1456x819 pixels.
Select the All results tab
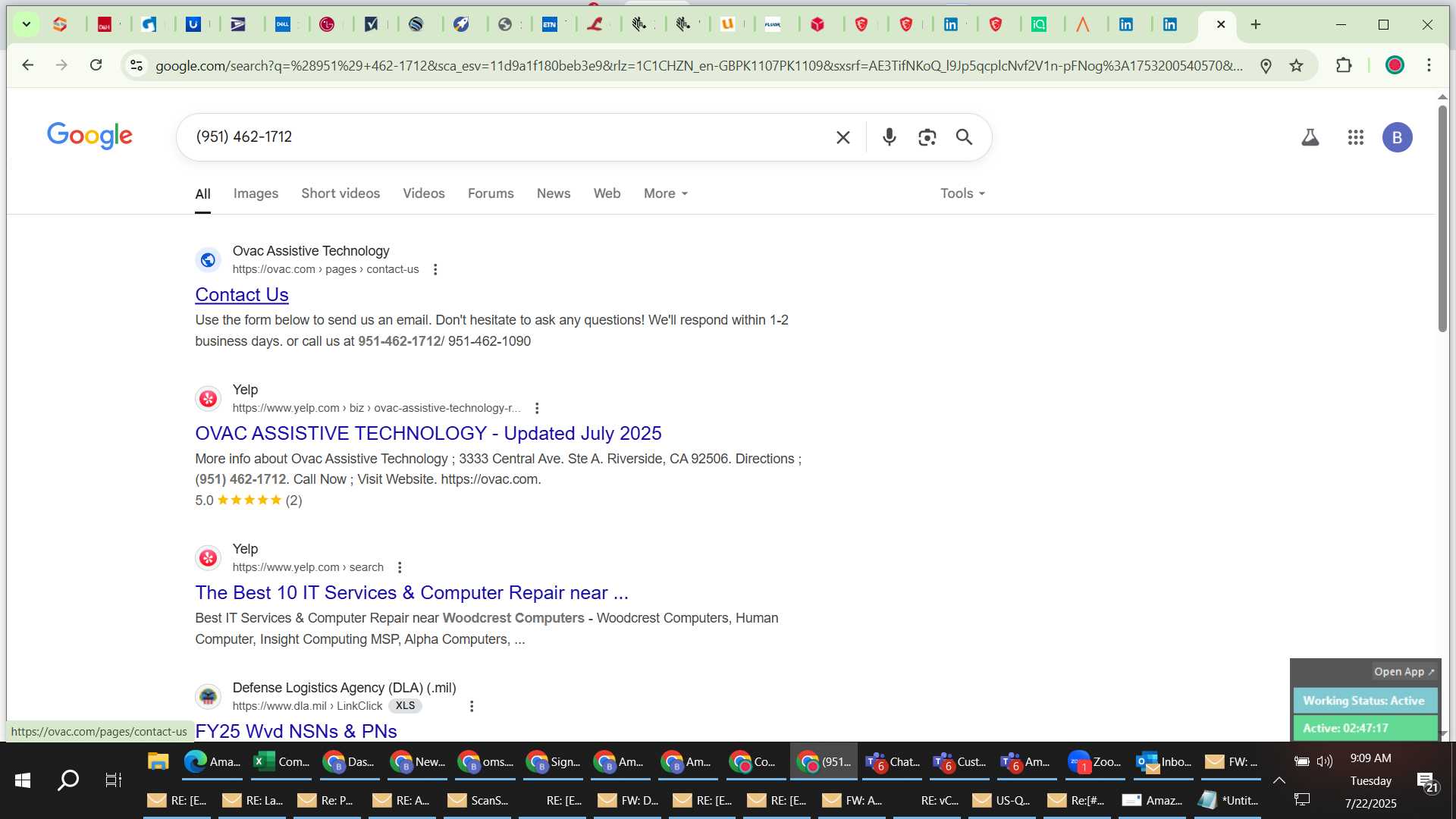coord(202,193)
